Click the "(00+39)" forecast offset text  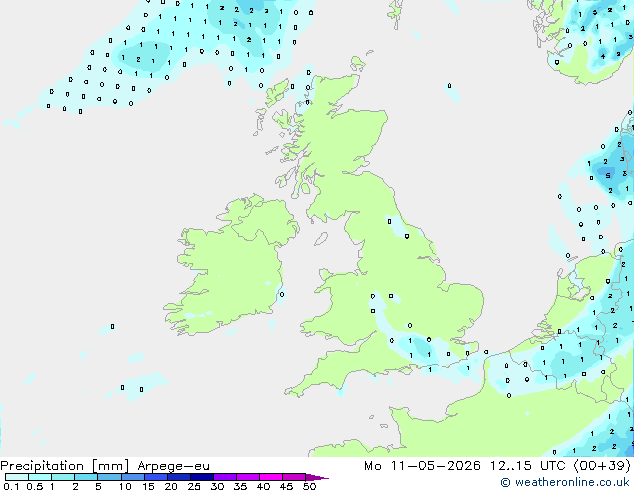click(602, 466)
